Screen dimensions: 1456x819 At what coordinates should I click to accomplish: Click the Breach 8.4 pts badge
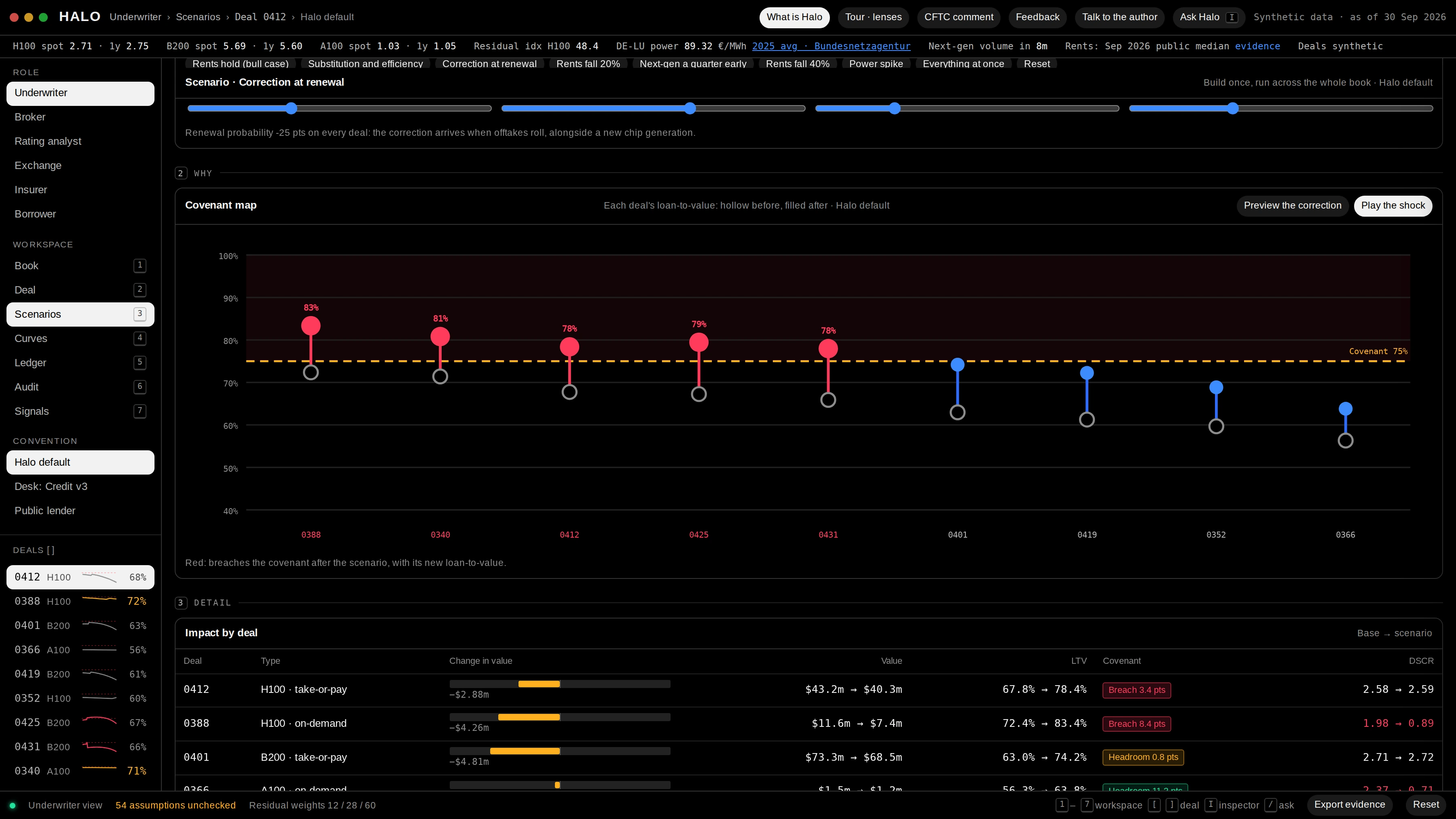click(1136, 724)
